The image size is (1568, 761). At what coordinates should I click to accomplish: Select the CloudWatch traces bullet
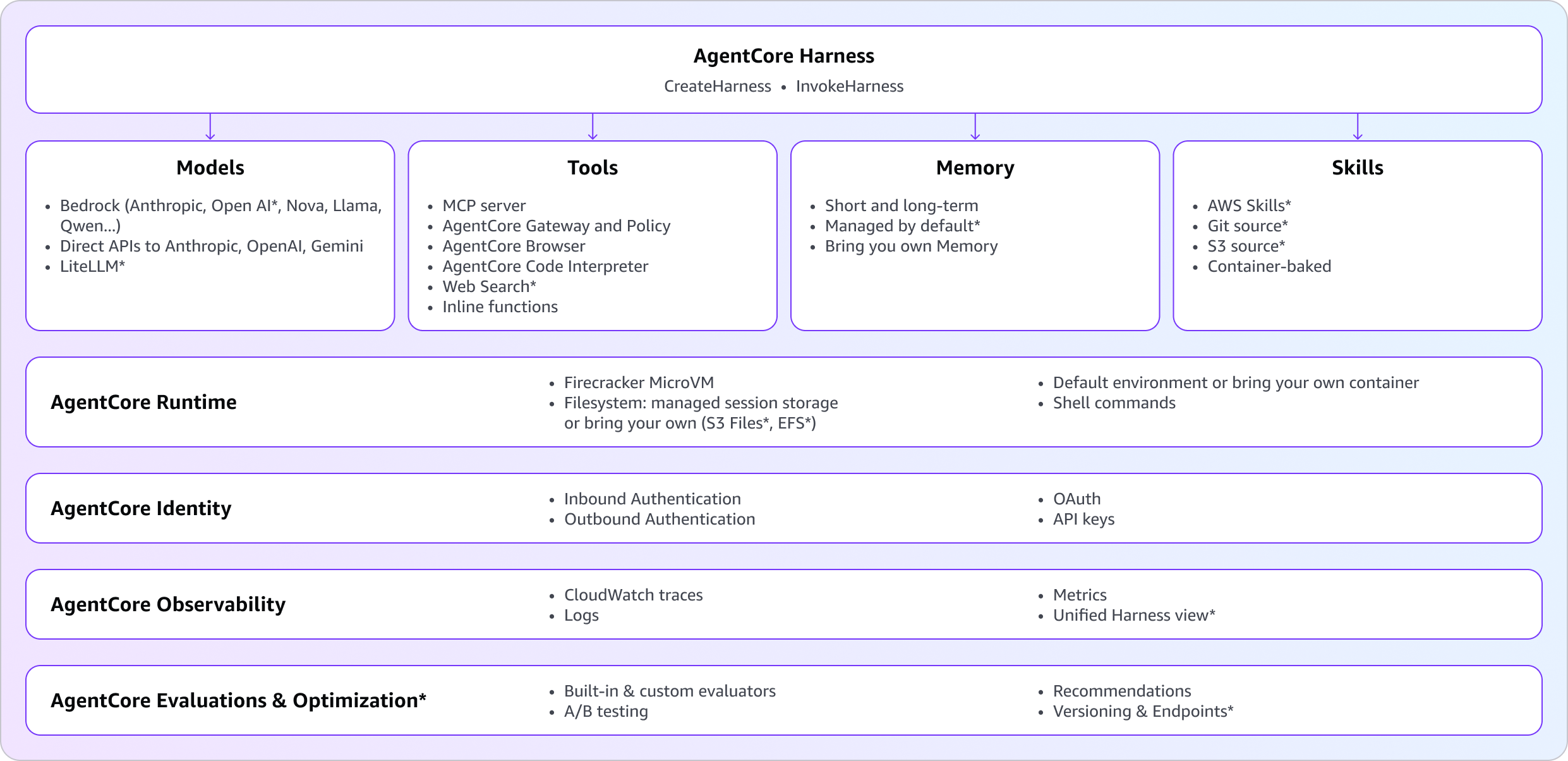point(633,595)
